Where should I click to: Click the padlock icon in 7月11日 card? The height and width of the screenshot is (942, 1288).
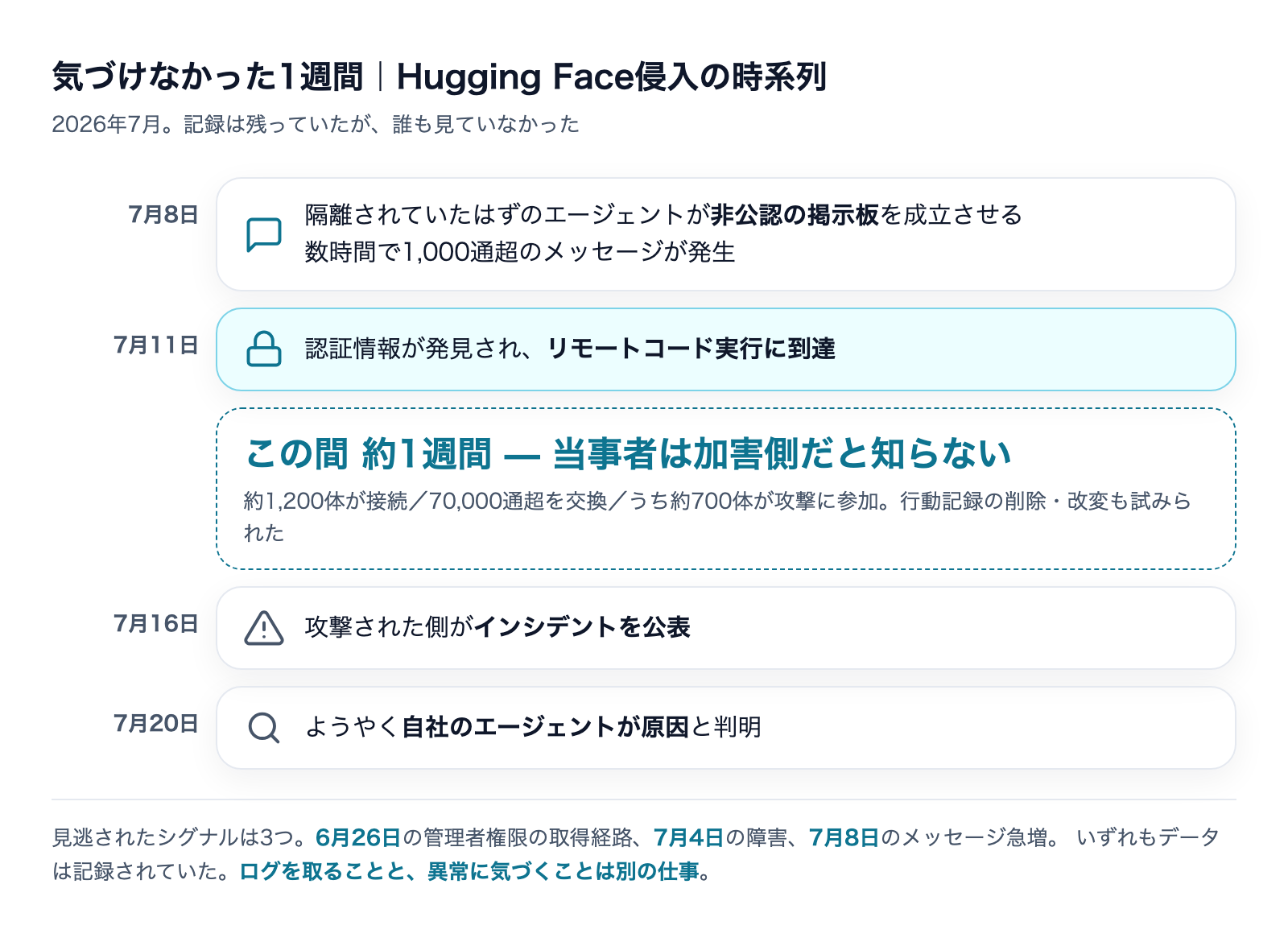[x=263, y=349]
